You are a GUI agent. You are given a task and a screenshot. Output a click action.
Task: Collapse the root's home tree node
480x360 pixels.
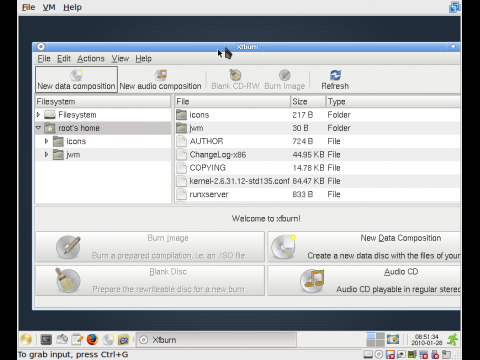pyautogui.click(x=38, y=128)
